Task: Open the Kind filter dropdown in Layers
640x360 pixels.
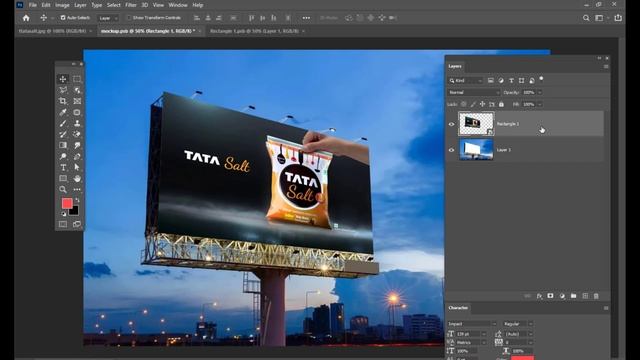Action: pos(465,80)
